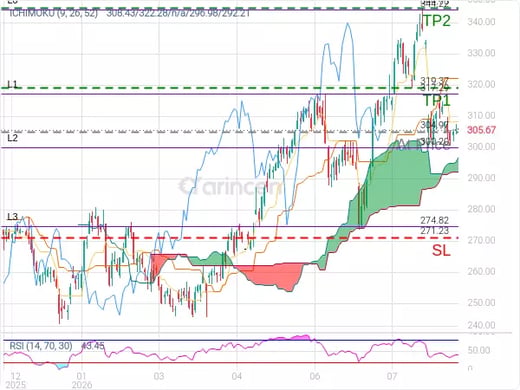Click the 330.00 price axis label

coord(481,53)
